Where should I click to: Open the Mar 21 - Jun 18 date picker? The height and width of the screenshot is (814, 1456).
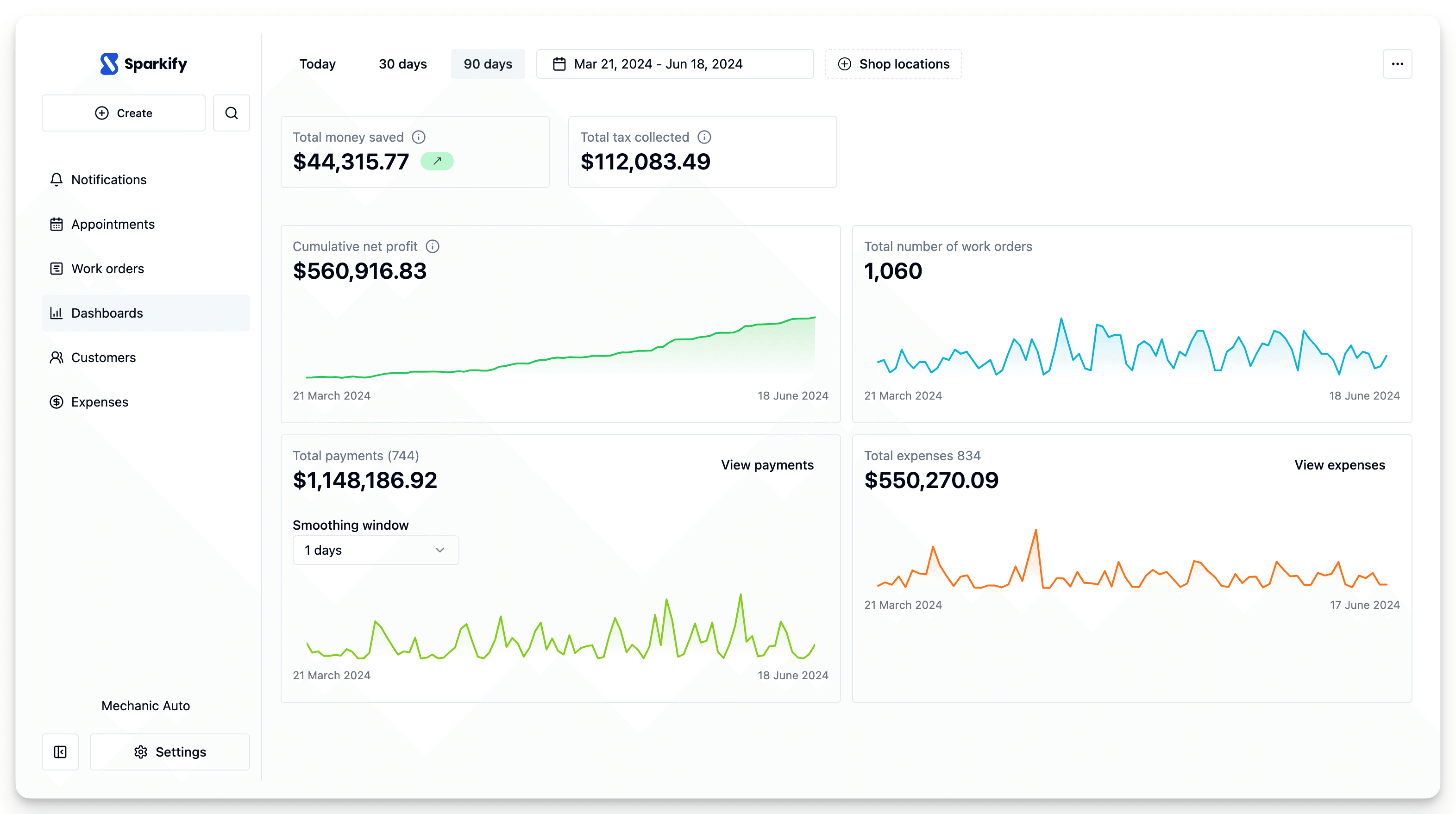click(674, 64)
